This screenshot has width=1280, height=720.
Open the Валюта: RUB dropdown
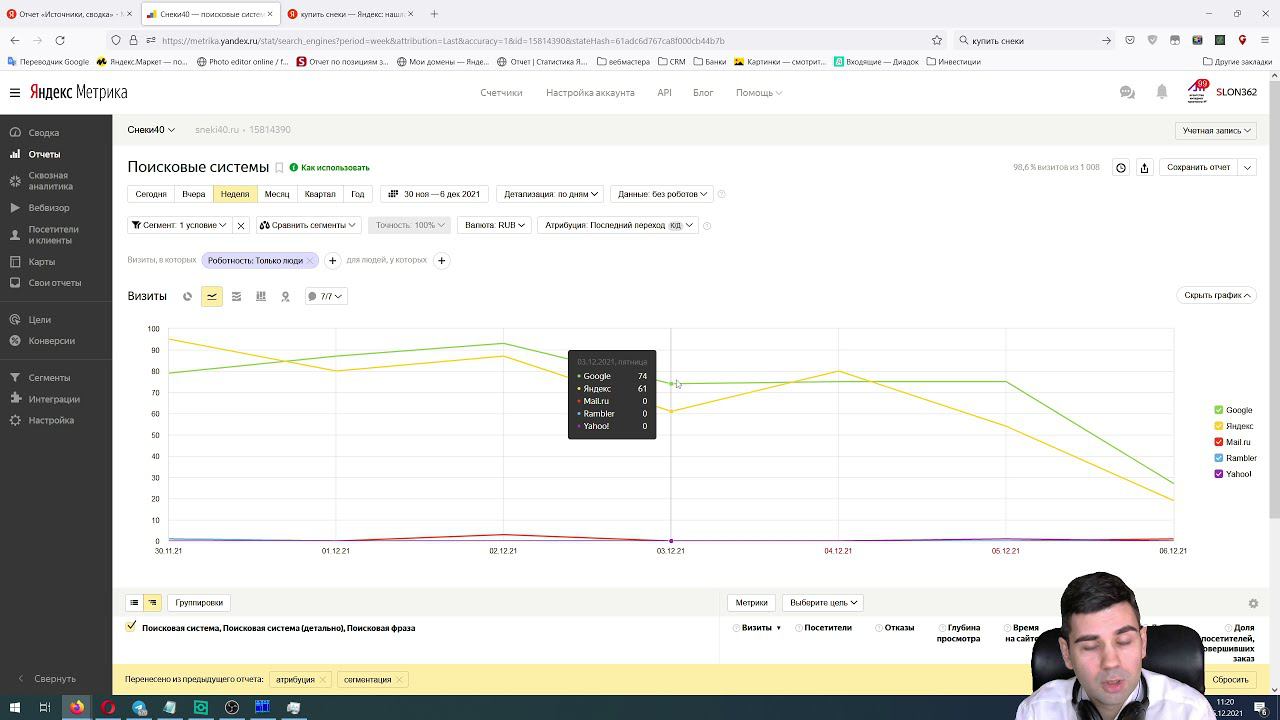(x=494, y=225)
